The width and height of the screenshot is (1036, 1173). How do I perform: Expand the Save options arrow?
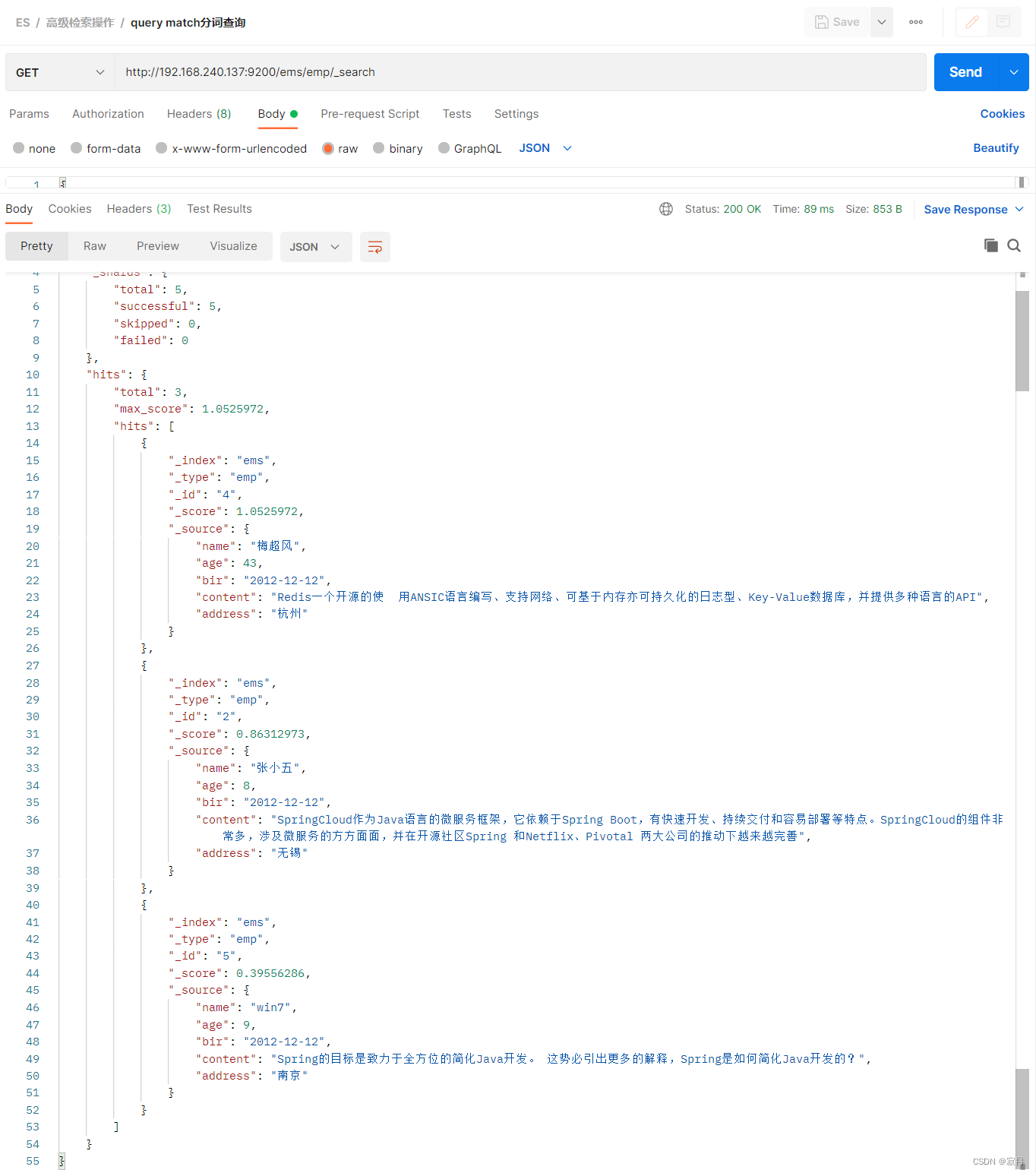point(882,22)
